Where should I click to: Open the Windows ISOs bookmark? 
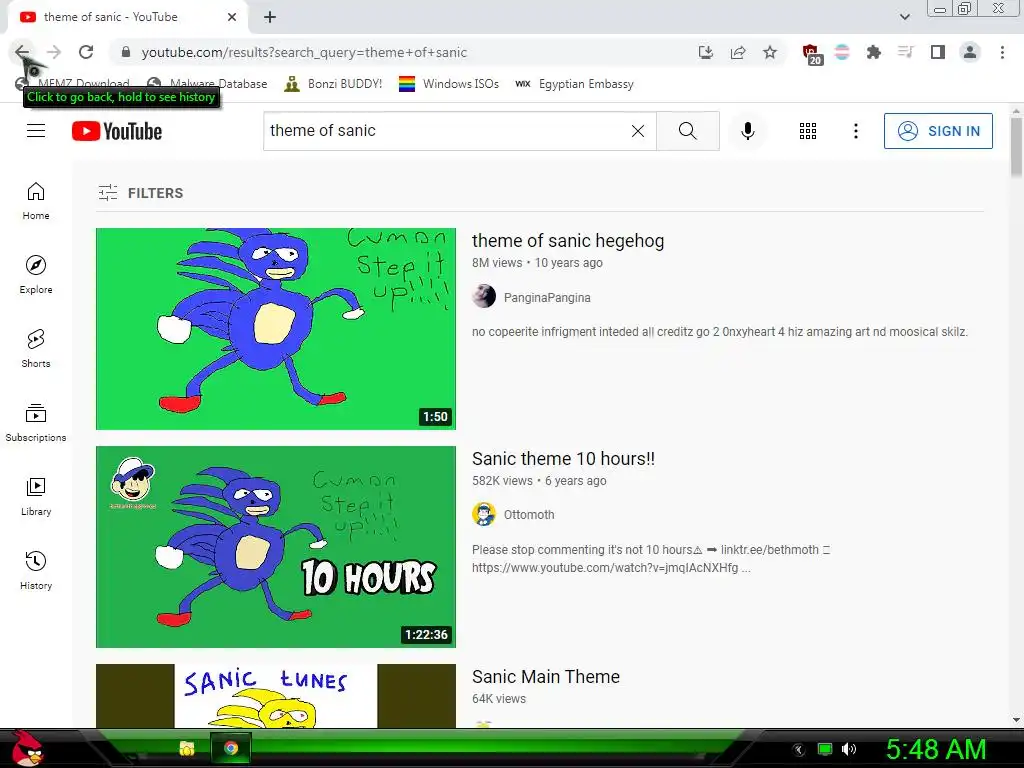point(449,84)
